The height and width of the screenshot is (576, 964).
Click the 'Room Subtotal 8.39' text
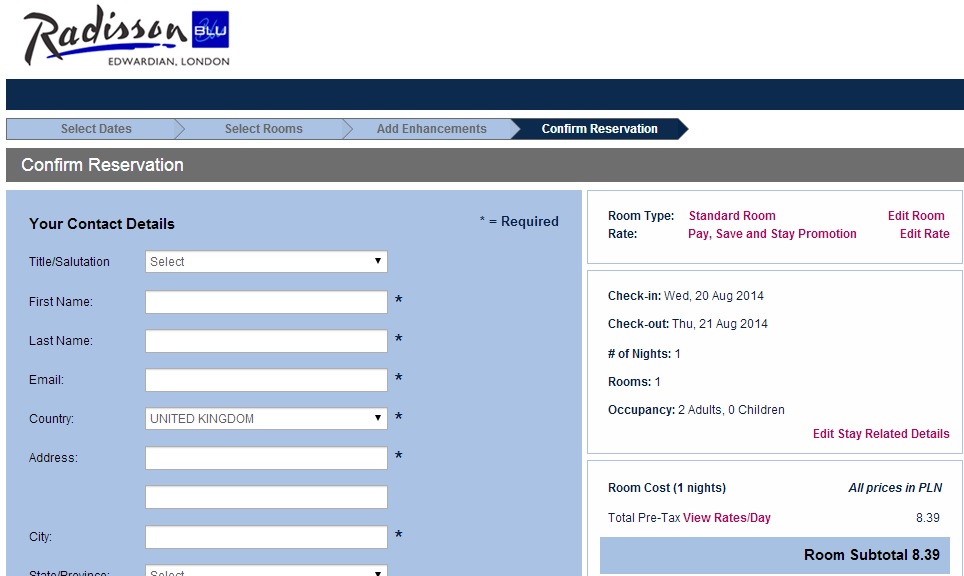(x=872, y=554)
